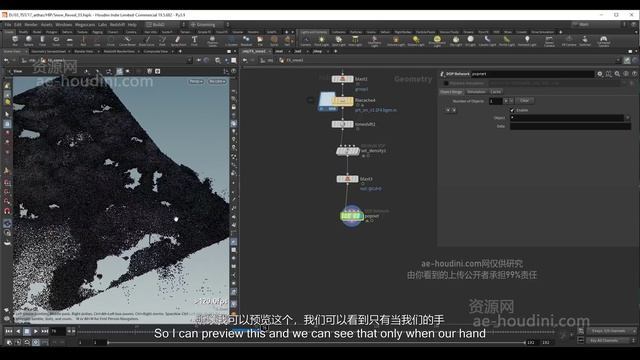The image size is (640, 360).
Task: Add a Caustic Light from the shelf
Action: (487, 41)
